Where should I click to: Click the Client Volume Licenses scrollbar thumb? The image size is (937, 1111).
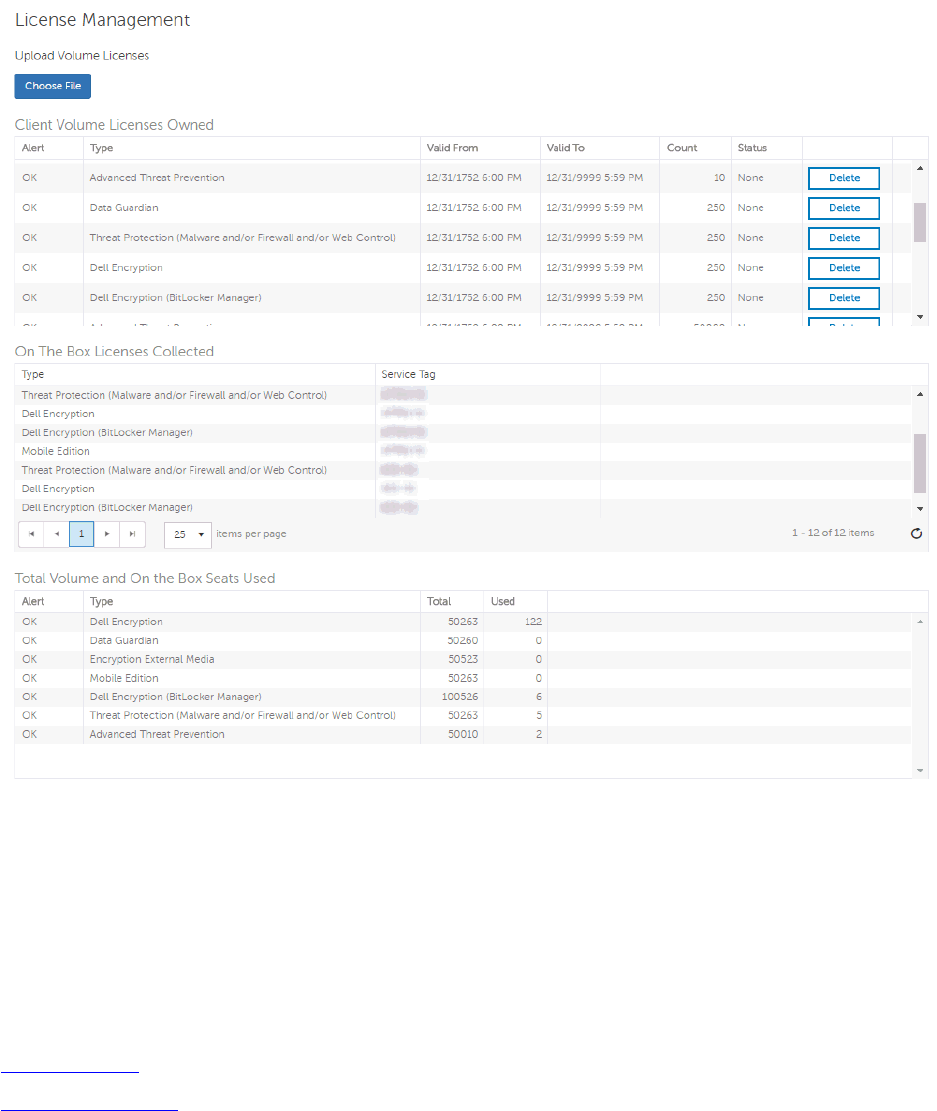point(920,222)
